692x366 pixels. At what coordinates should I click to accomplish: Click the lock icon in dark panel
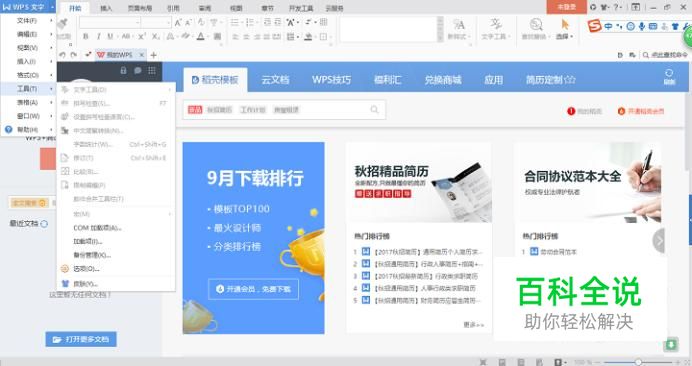[x=124, y=70]
